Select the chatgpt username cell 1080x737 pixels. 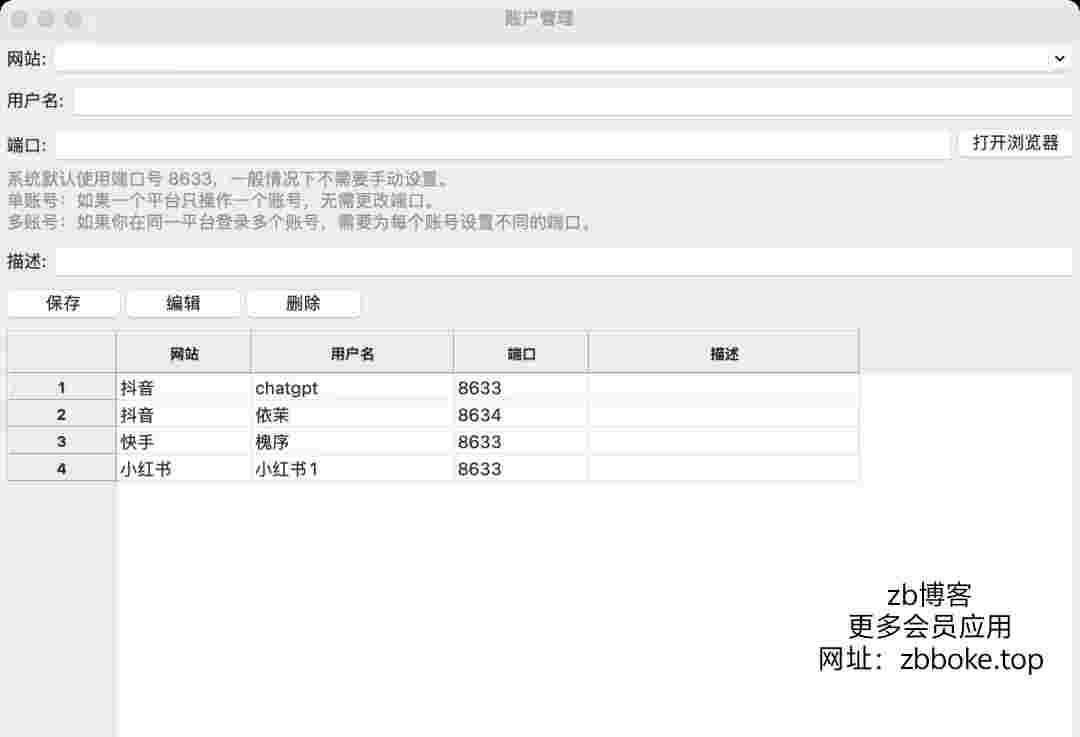[352, 388]
